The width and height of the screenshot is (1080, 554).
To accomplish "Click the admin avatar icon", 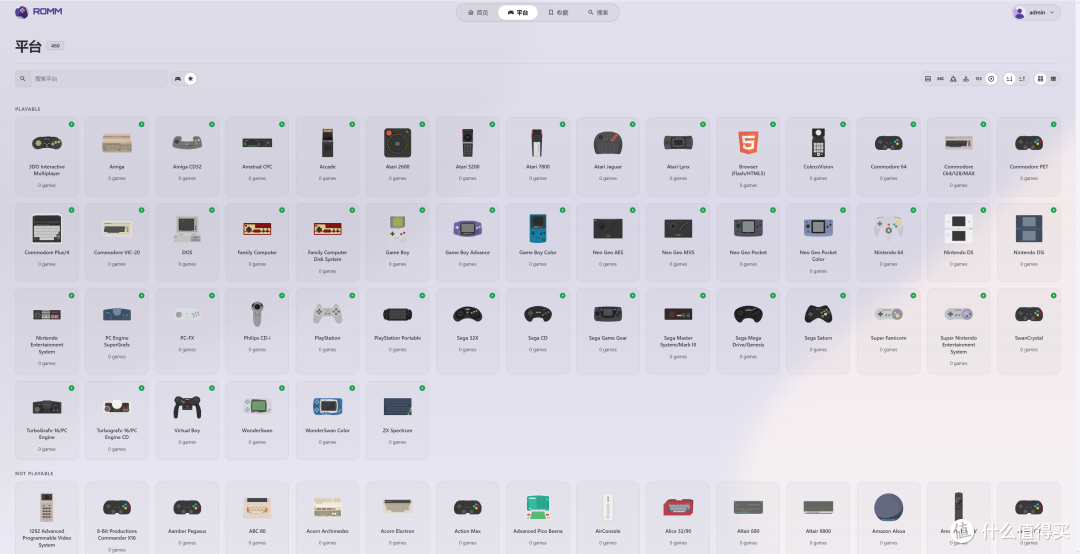I will (x=1019, y=12).
